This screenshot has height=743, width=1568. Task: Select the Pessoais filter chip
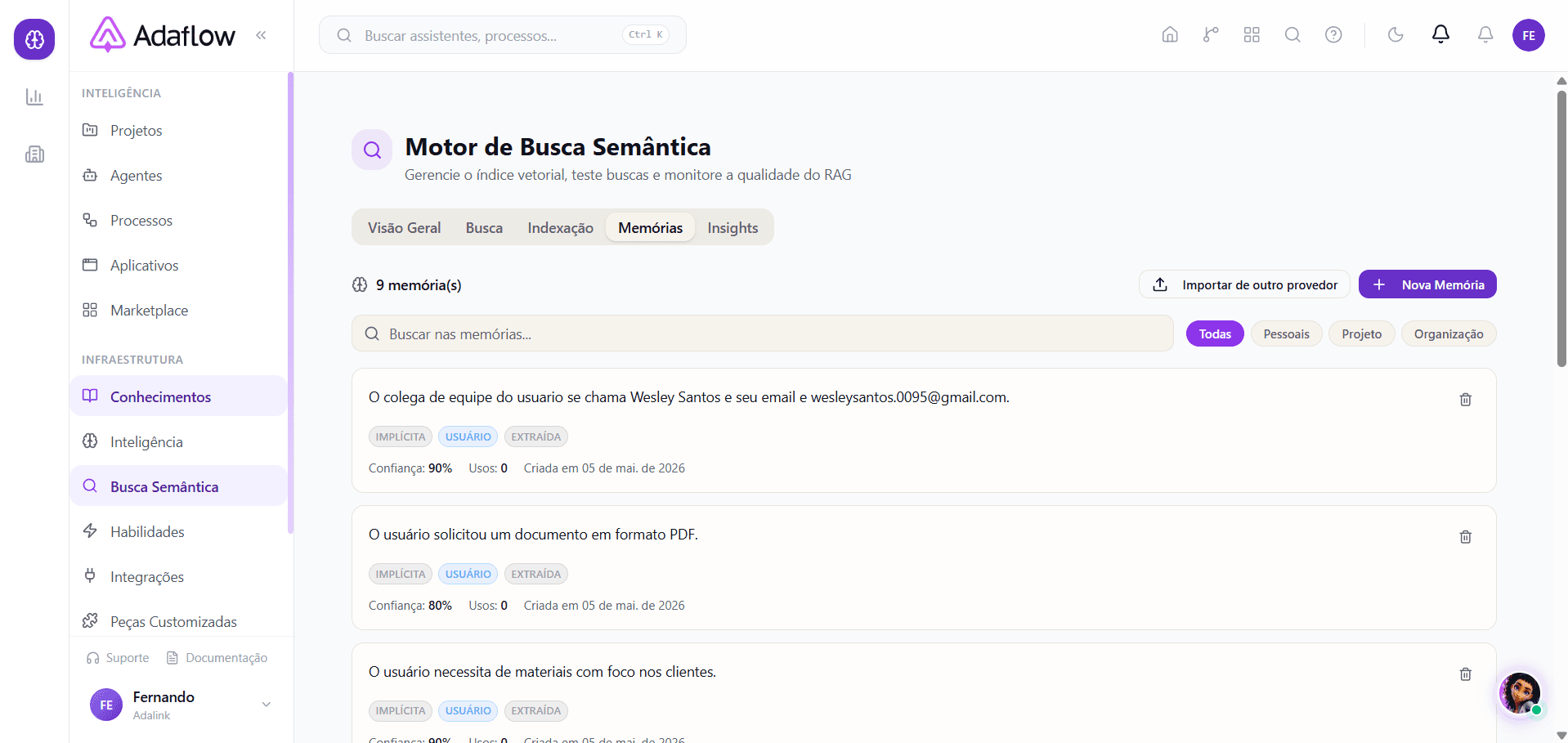1286,333
